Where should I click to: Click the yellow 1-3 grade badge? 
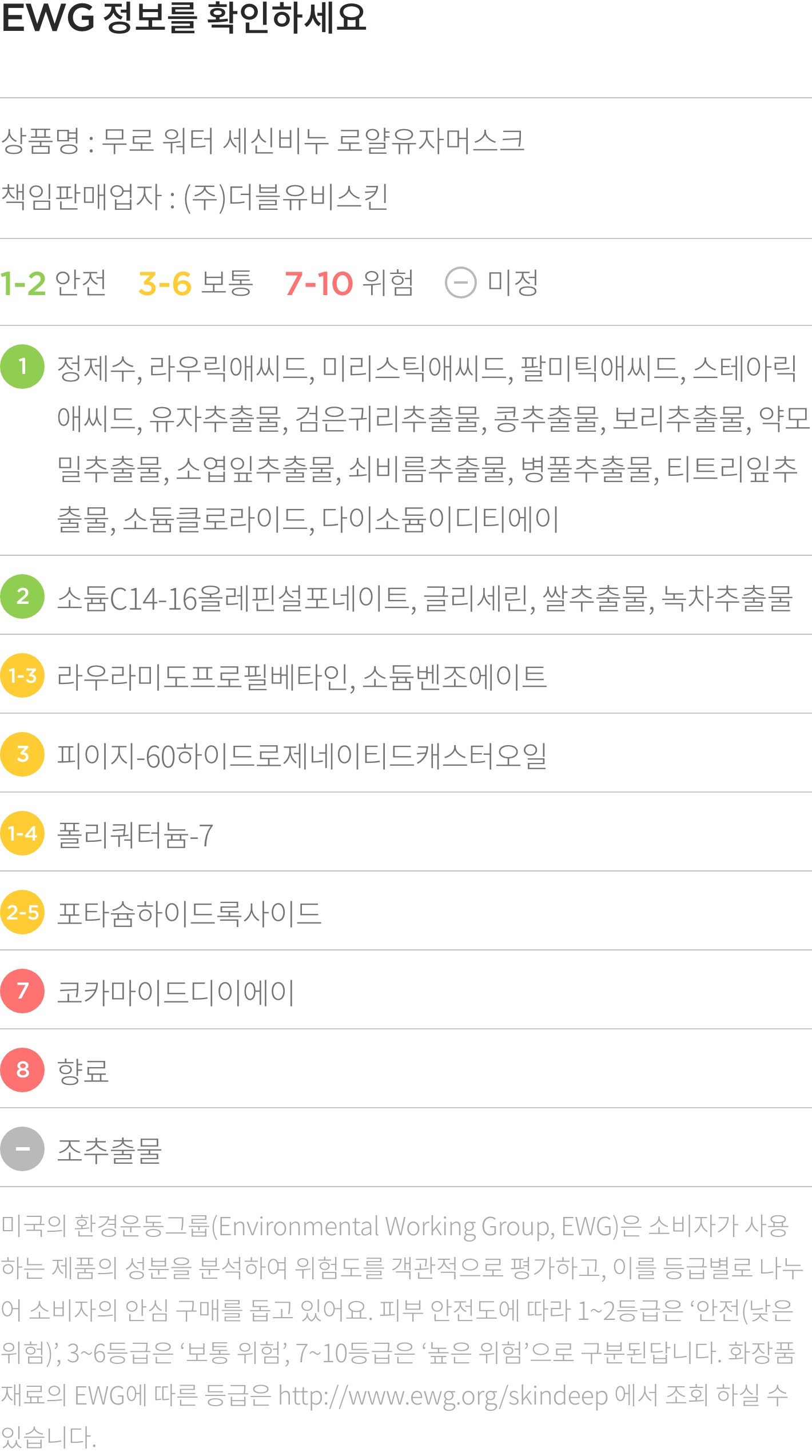[x=22, y=675]
